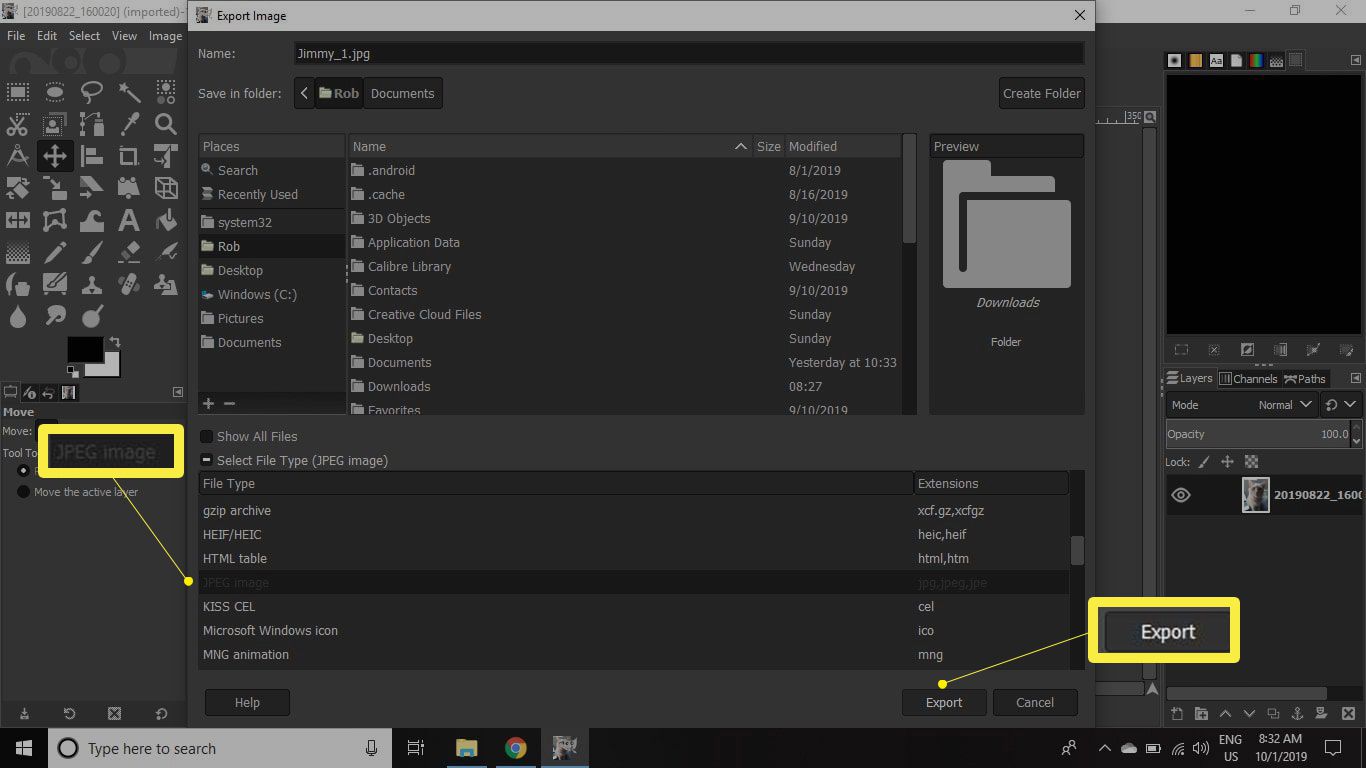This screenshot has width=1366, height=768.
Task: Select the Ellipse Select tool
Action: click(55, 93)
